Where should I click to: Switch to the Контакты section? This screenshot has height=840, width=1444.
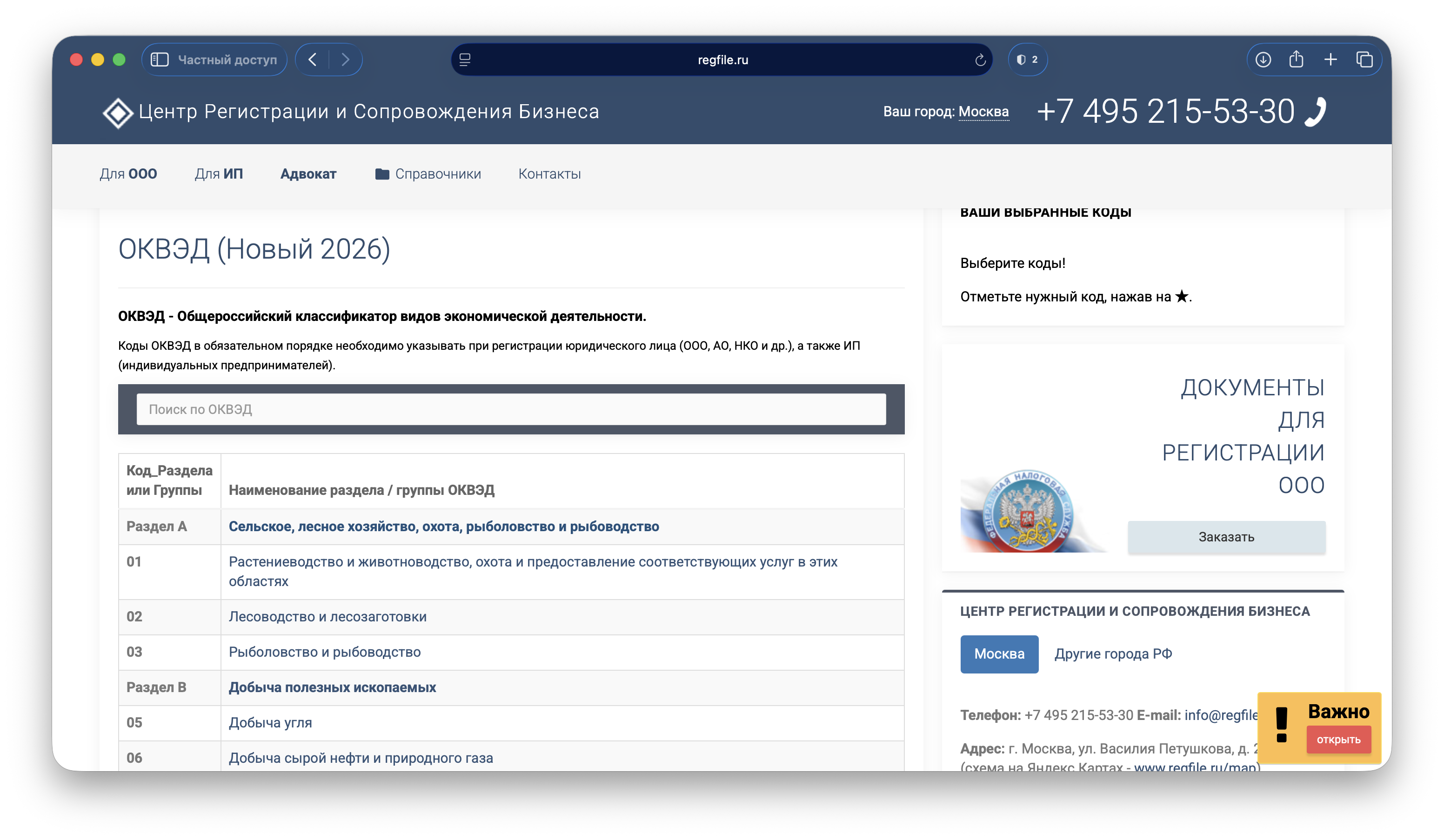tap(549, 173)
